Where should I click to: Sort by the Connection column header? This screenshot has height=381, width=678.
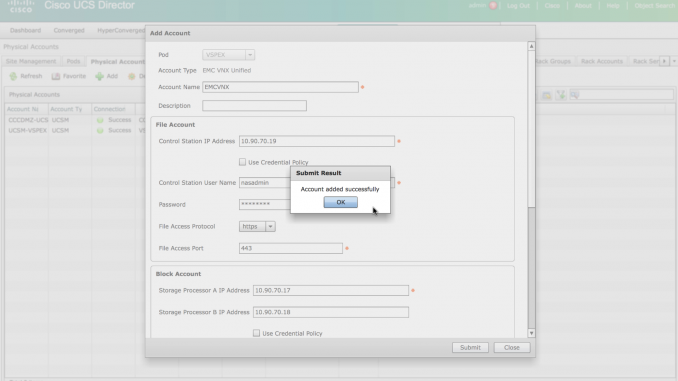point(113,109)
